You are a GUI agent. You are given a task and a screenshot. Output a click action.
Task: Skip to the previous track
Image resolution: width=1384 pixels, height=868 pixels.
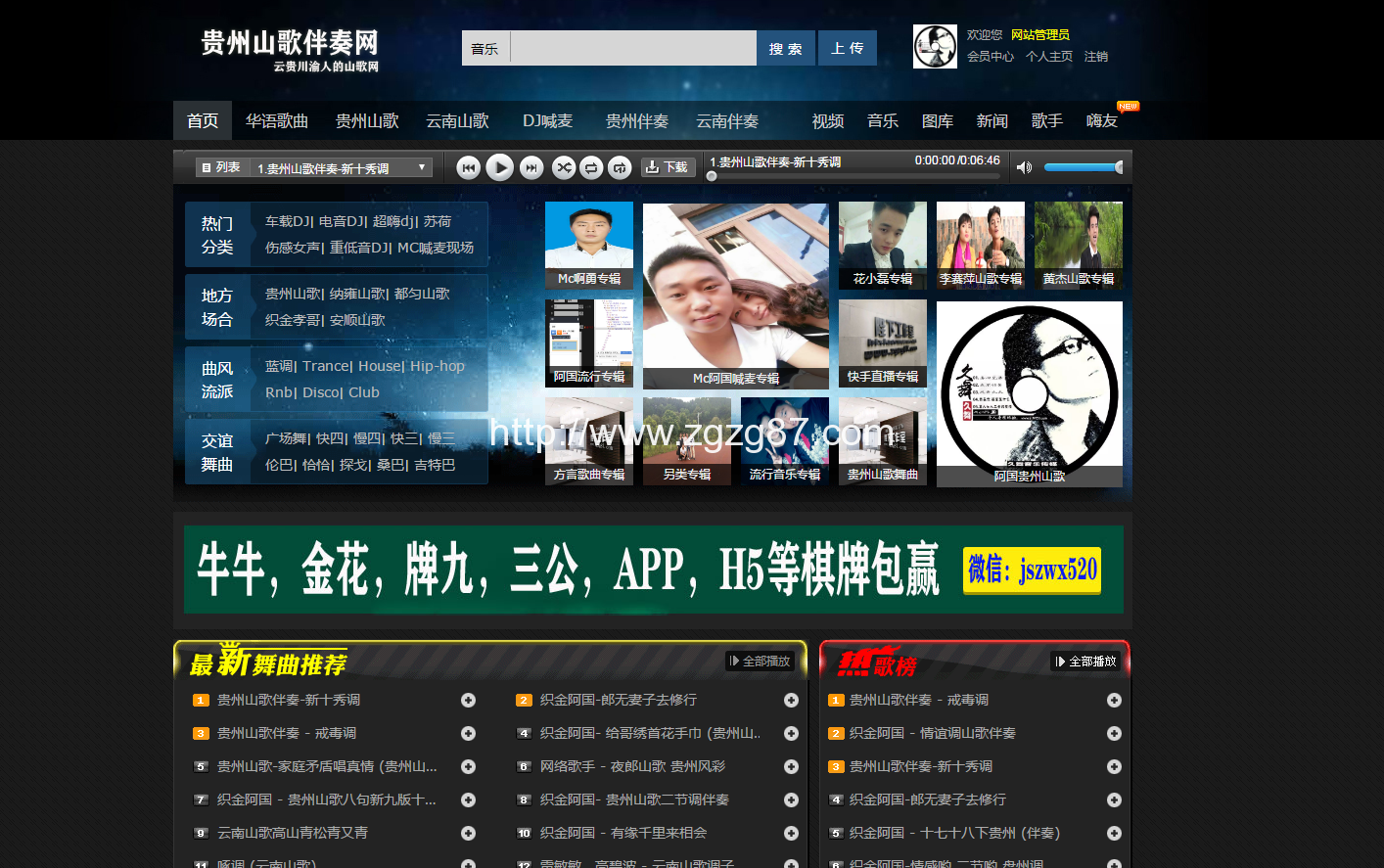tap(468, 168)
